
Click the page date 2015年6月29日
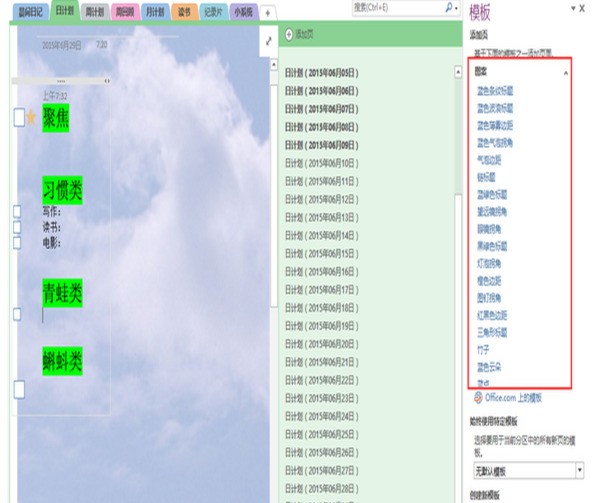click(62, 46)
